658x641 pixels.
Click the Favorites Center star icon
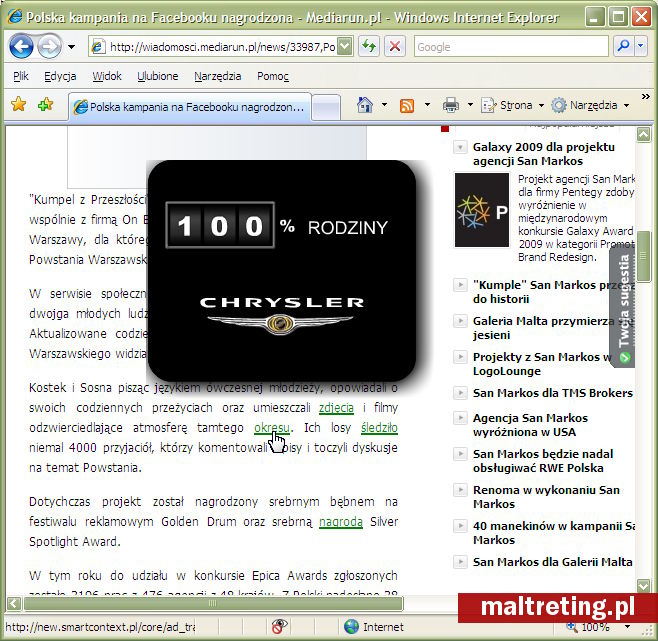click(x=18, y=104)
